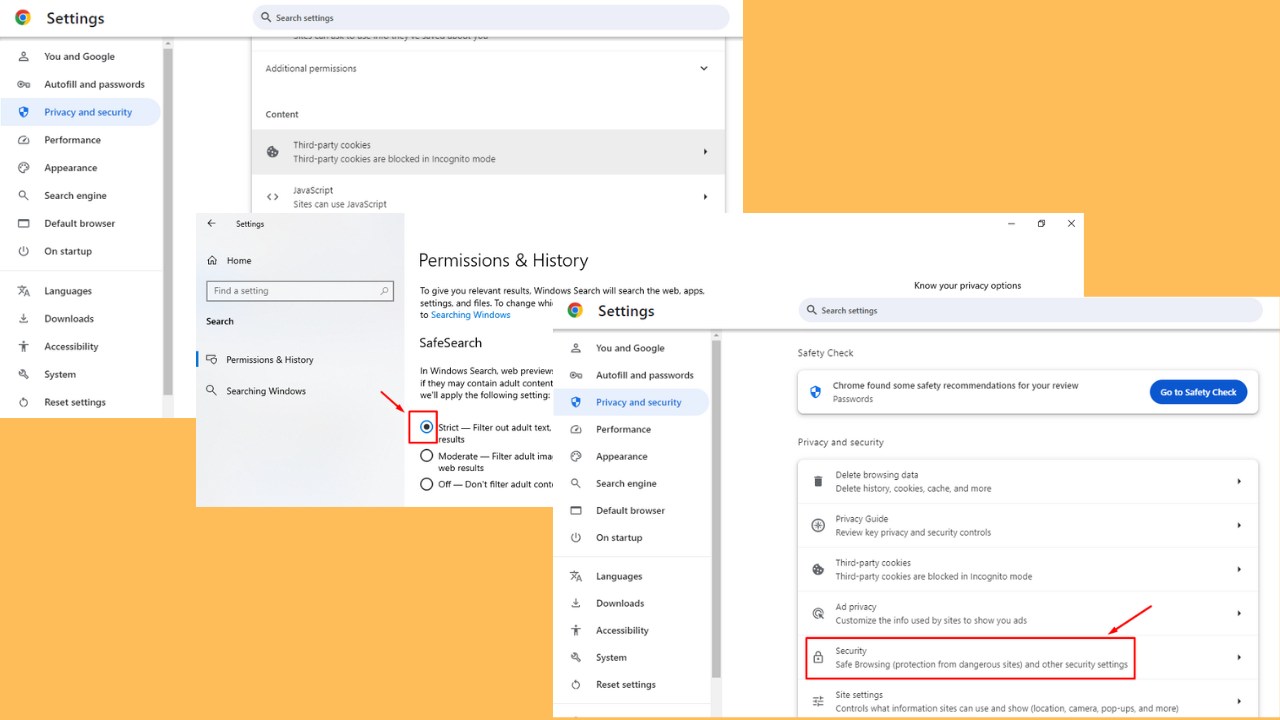Click cookie icon beside Third-party cookies under Content

click(x=272, y=152)
